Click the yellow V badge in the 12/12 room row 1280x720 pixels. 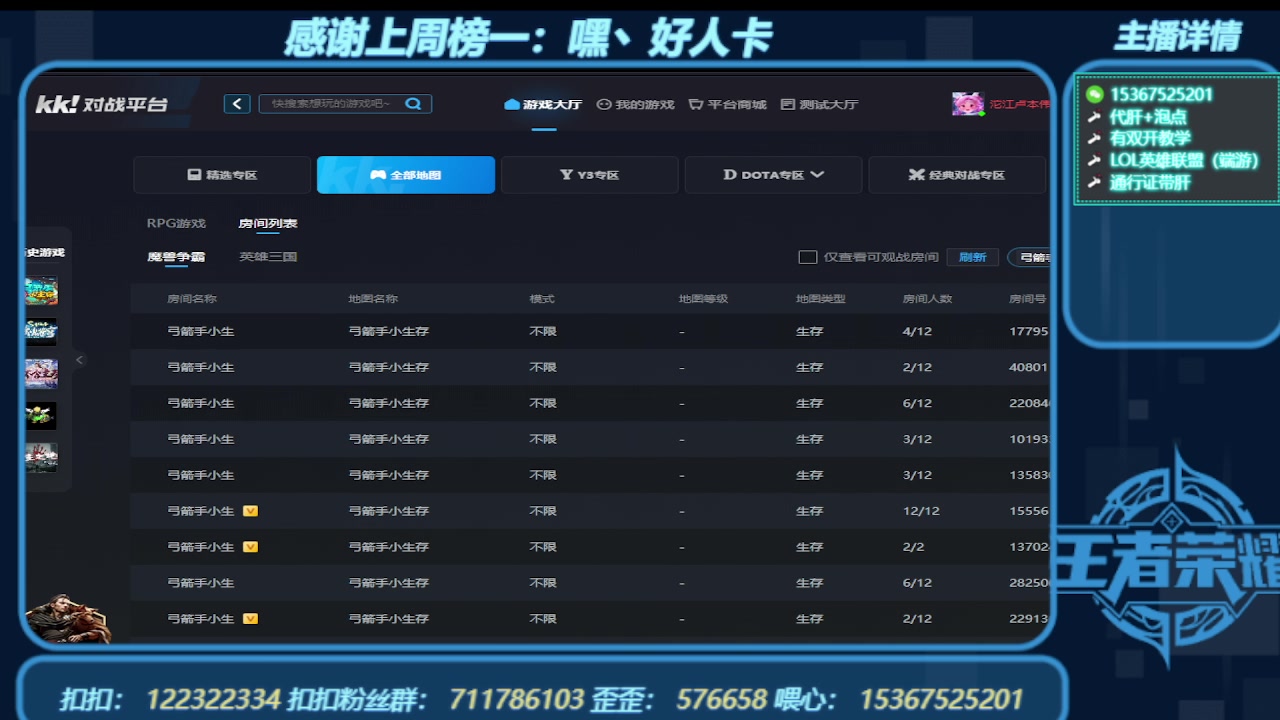click(250, 511)
